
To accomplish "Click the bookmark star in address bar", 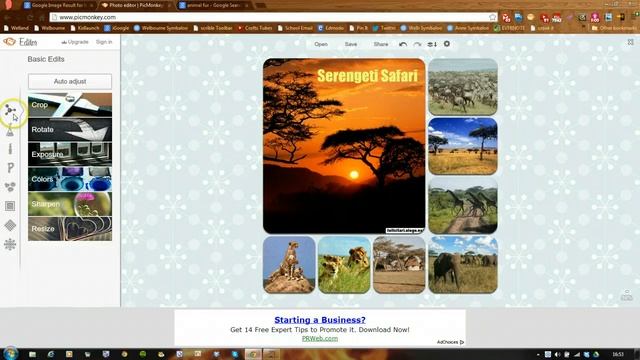I will 493,17.
